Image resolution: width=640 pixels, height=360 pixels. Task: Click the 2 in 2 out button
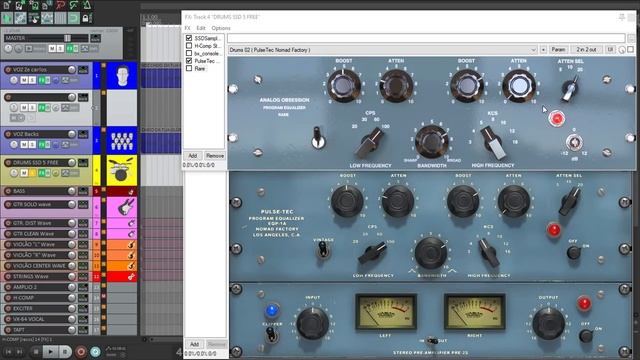tap(587, 50)
